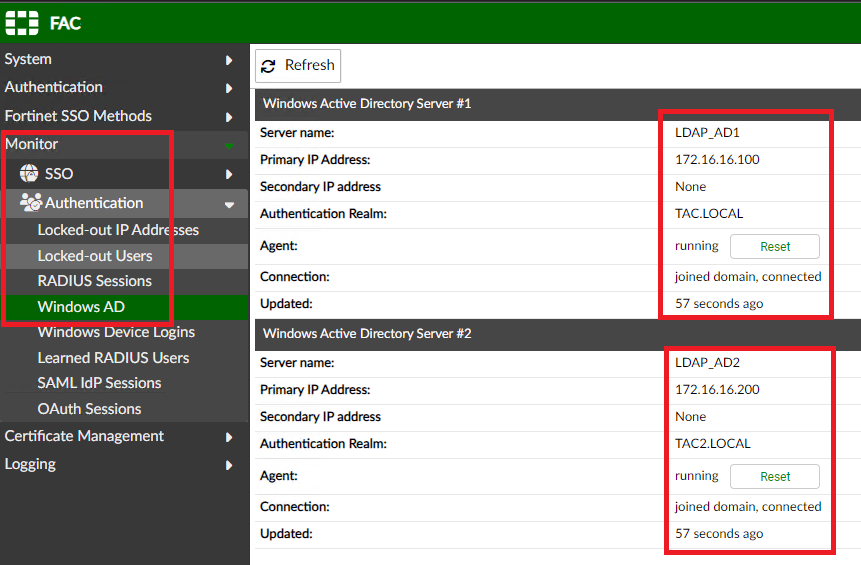
Task: Click Server #1 Secondary IP None value
Action: [x=690, y=187]
